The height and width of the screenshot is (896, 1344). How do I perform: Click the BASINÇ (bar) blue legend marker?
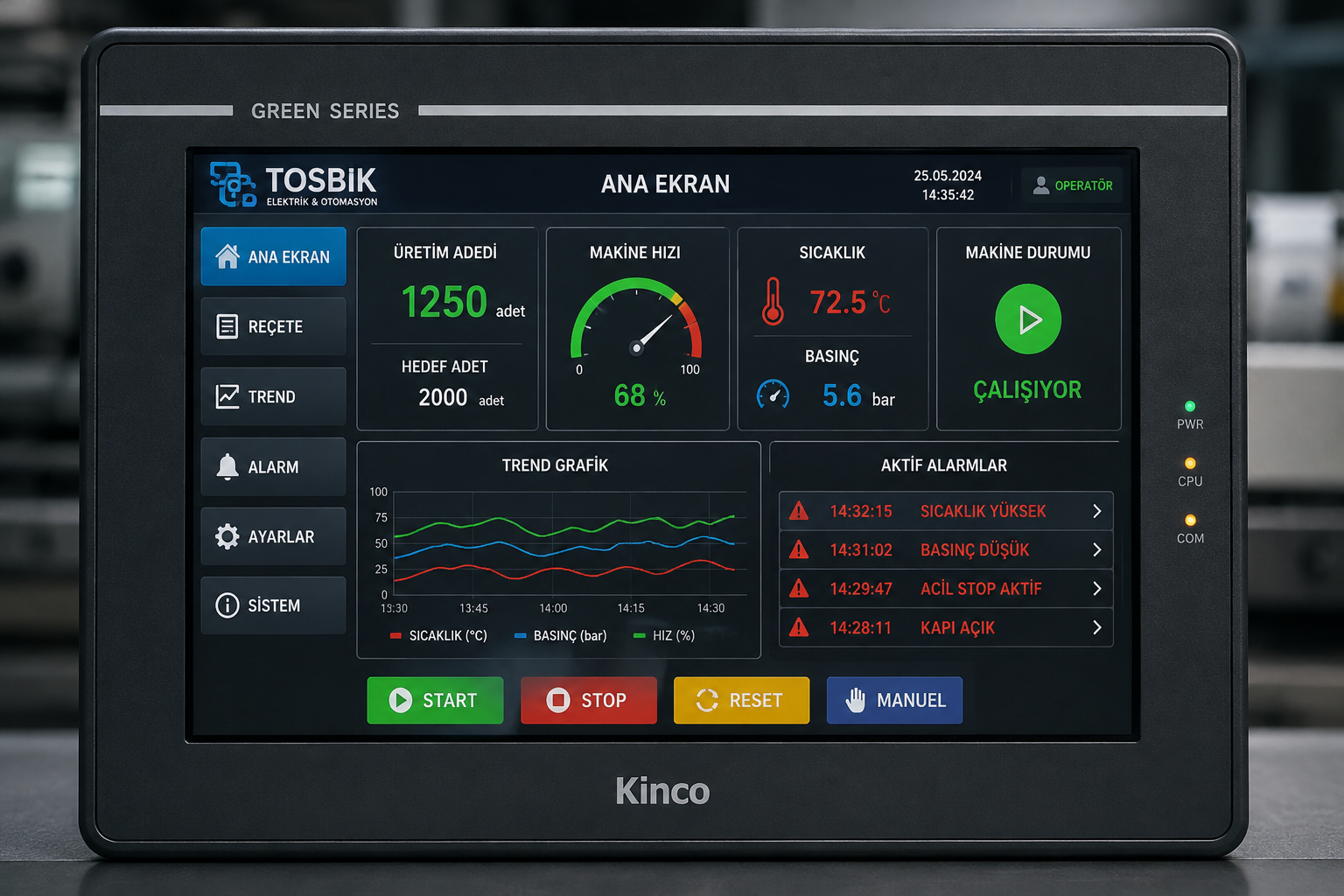point(521,636)
